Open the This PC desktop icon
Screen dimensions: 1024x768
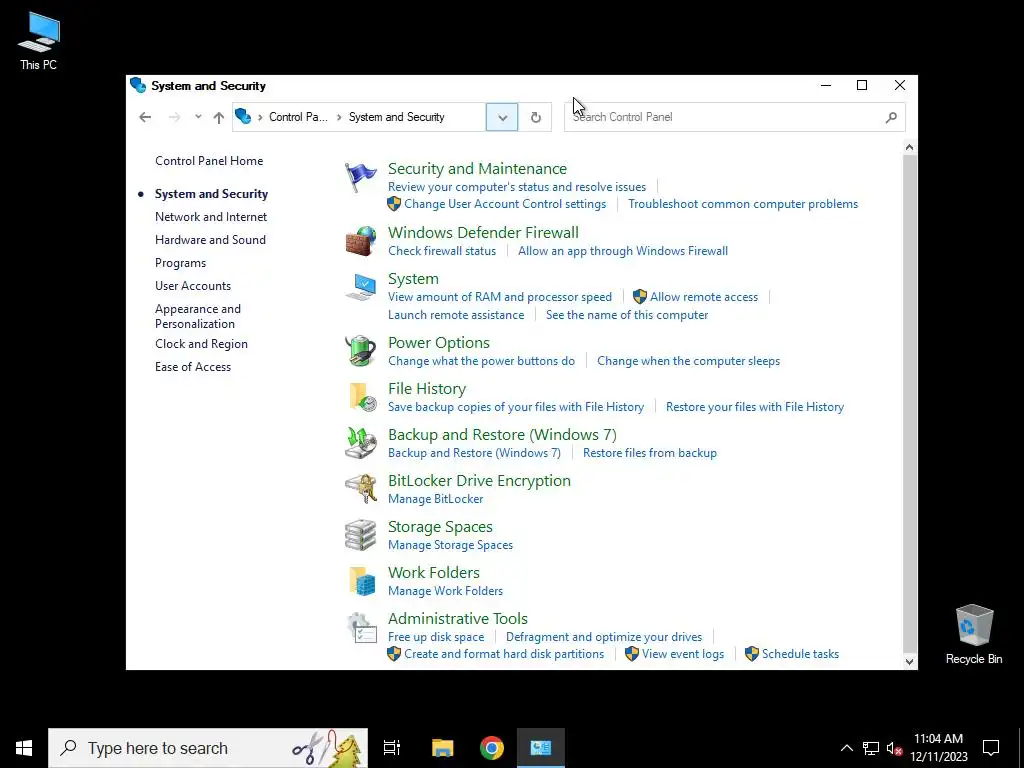click(39, 41)
